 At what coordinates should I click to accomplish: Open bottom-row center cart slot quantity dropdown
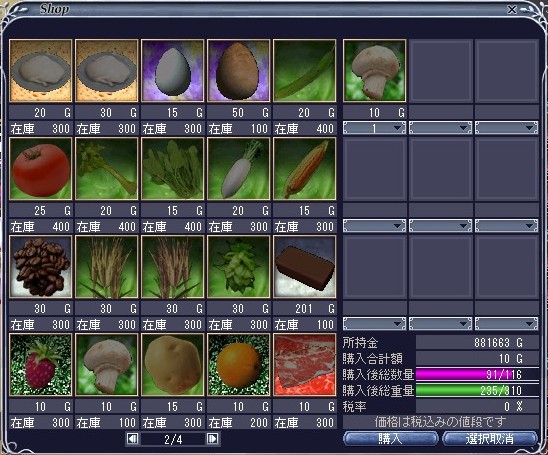coord(440,324)
